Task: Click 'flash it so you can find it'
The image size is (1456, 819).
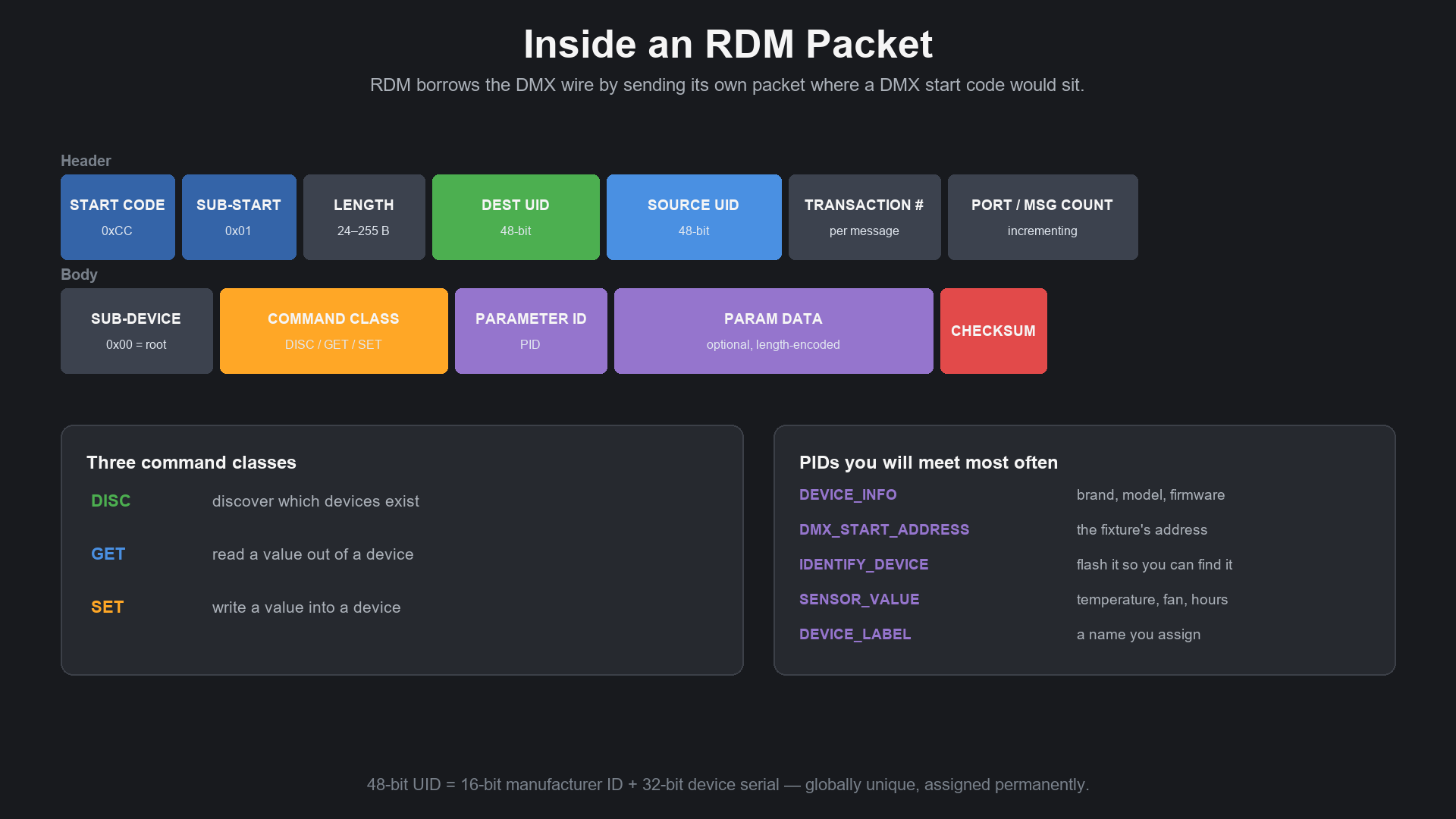Action: coord(1154,565)
